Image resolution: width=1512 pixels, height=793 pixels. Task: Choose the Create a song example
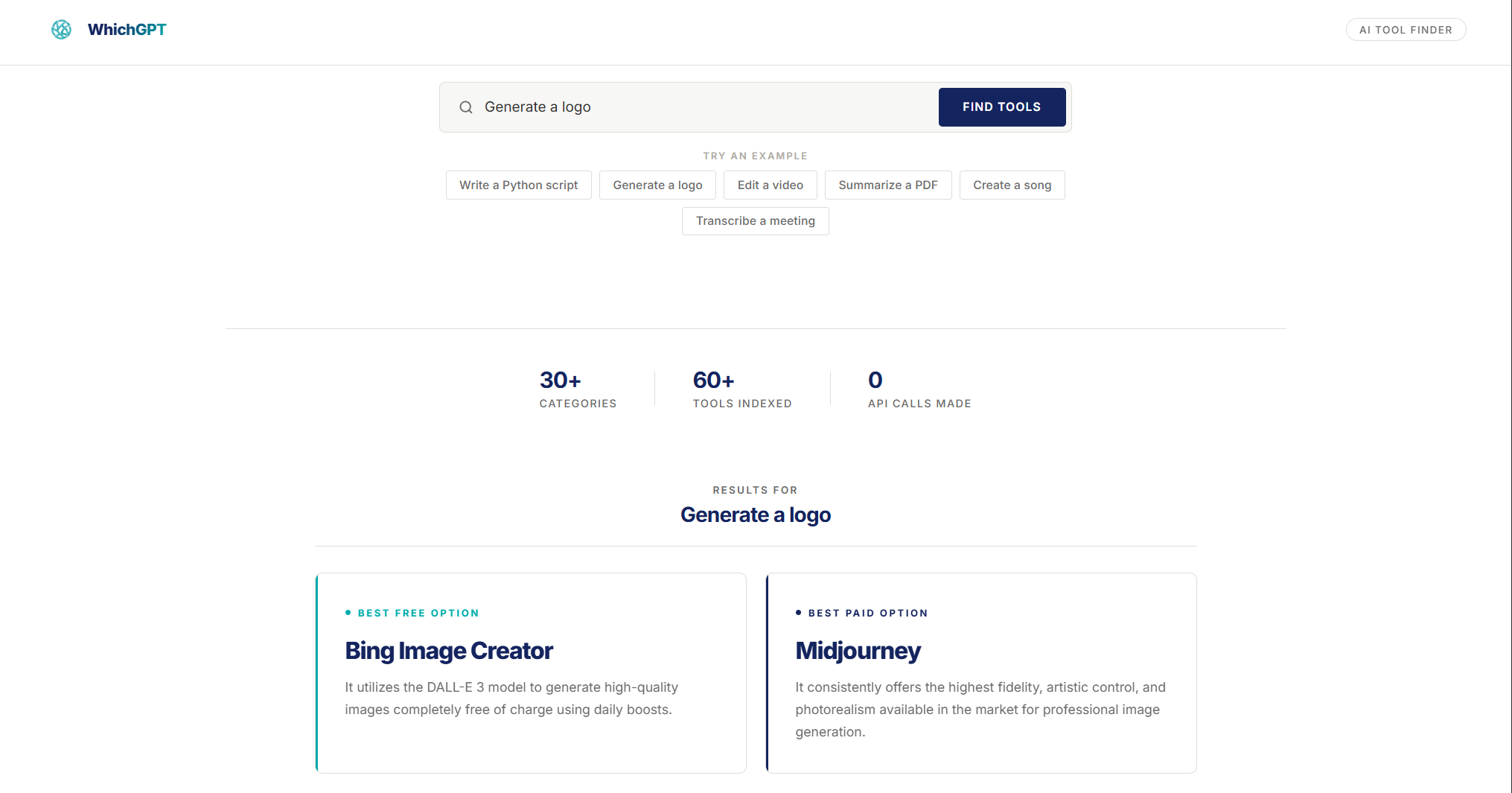click(1012, 185)
